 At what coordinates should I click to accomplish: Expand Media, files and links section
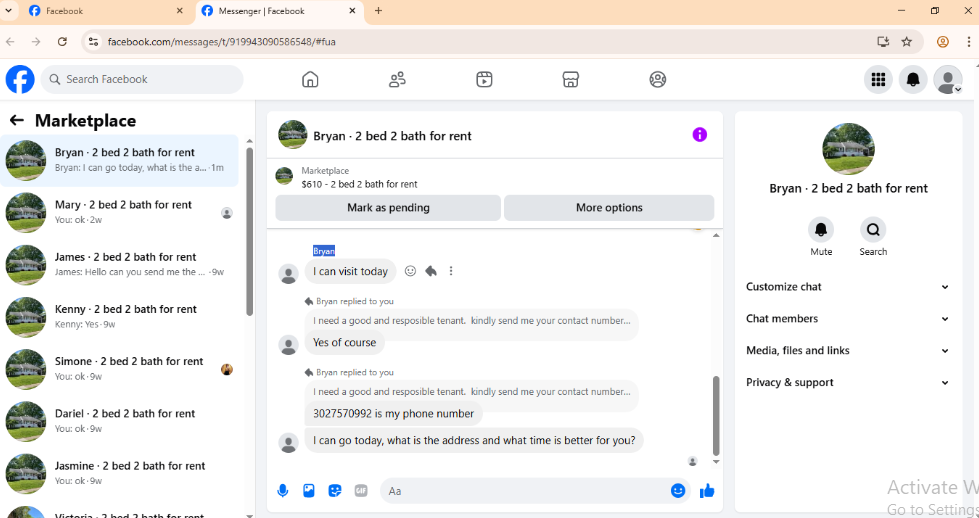click(x=848, y=351)
